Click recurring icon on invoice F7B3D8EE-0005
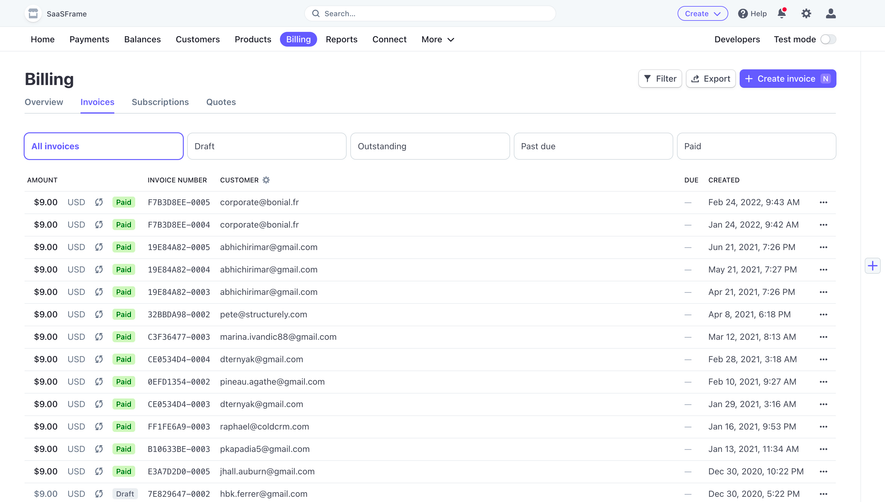 (x=99, y=202)
